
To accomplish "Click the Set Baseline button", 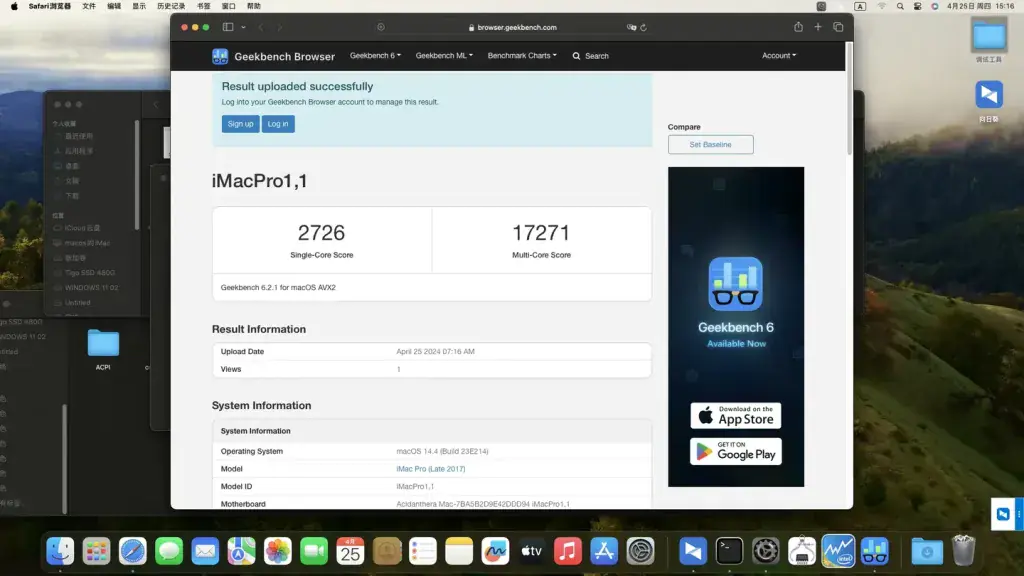I will tap(711, 144).
